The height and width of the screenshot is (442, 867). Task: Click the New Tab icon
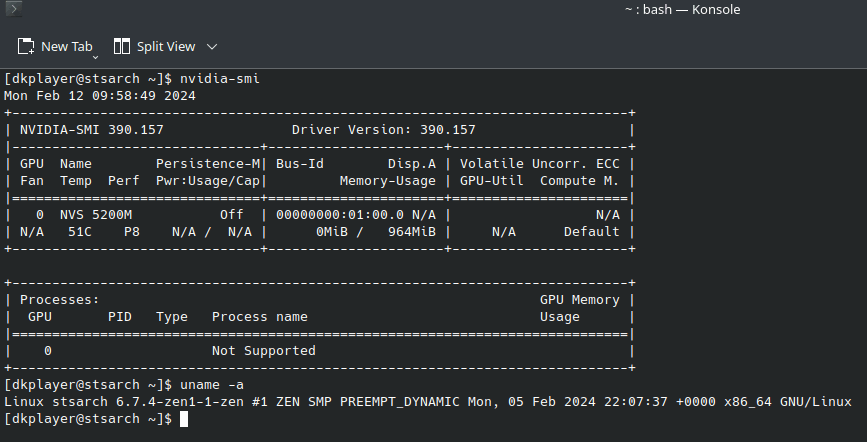[x=26, y=46]
